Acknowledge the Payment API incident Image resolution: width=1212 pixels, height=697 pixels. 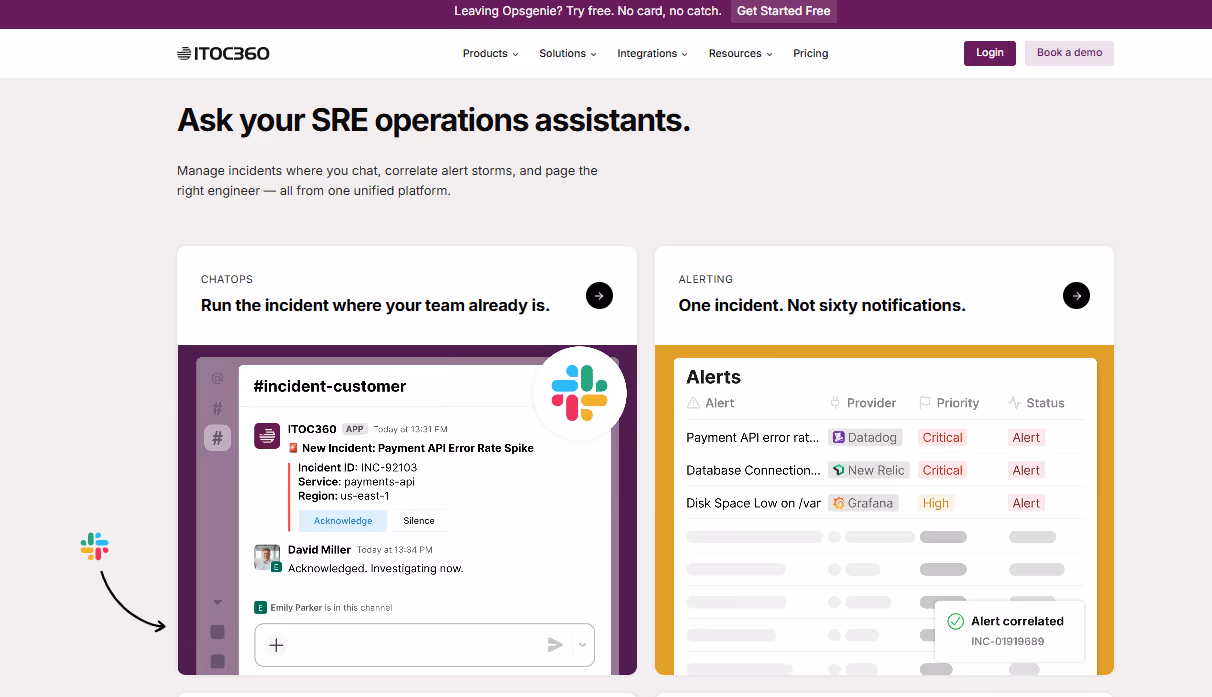coord(343,521)
